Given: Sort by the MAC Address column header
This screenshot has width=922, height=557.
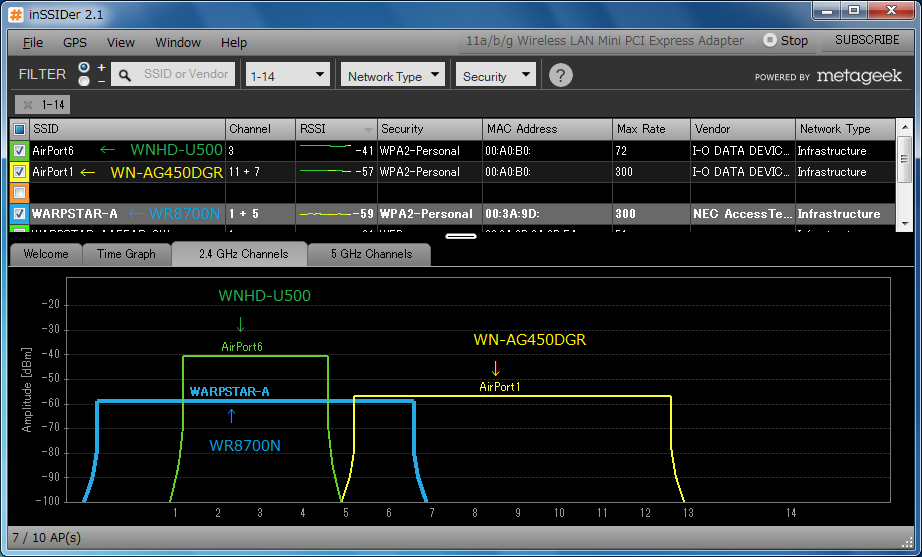Looking at the screenshot, I should (547, 129).
